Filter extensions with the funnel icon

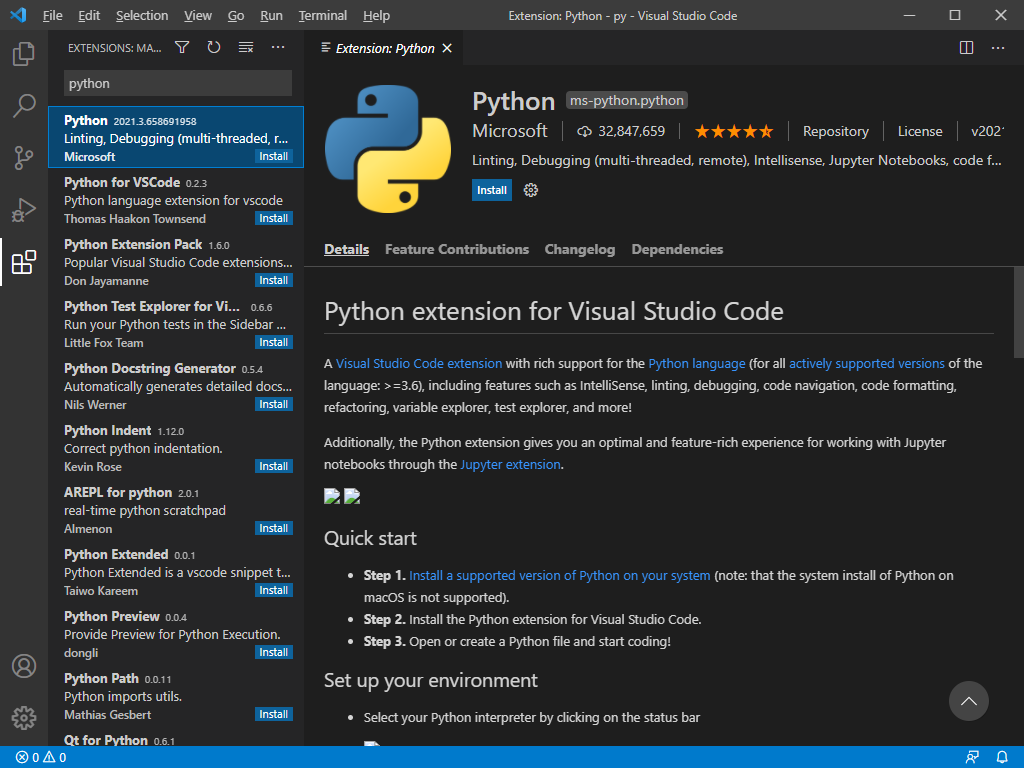182,47
